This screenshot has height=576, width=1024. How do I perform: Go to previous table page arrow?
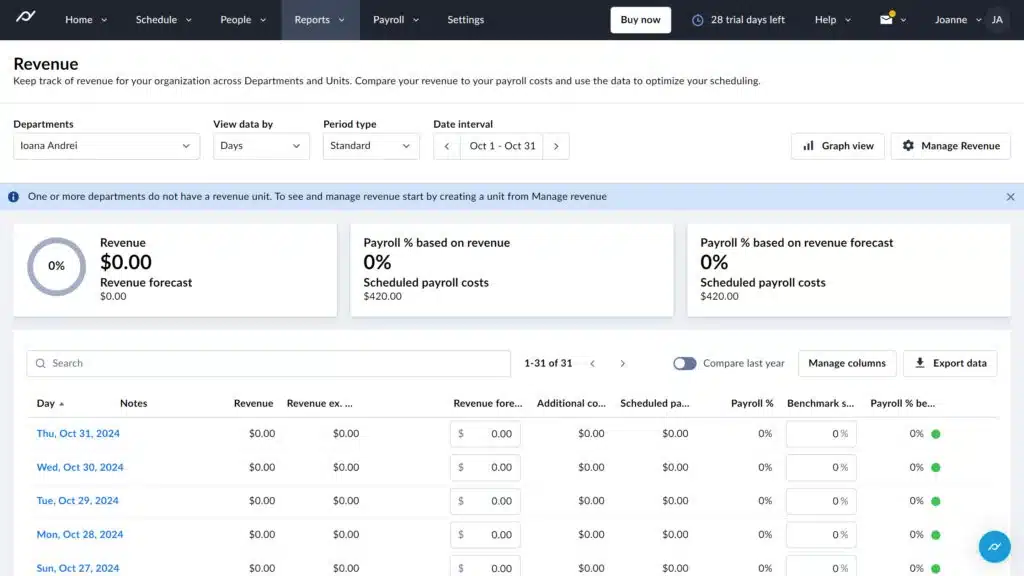click(593, 363)
